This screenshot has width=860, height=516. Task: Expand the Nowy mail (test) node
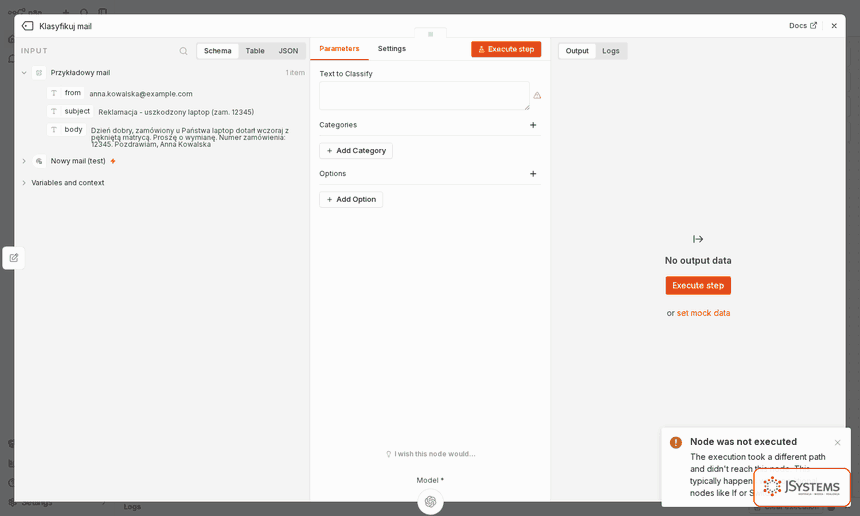pyautogui.click(x=24, y=161)
